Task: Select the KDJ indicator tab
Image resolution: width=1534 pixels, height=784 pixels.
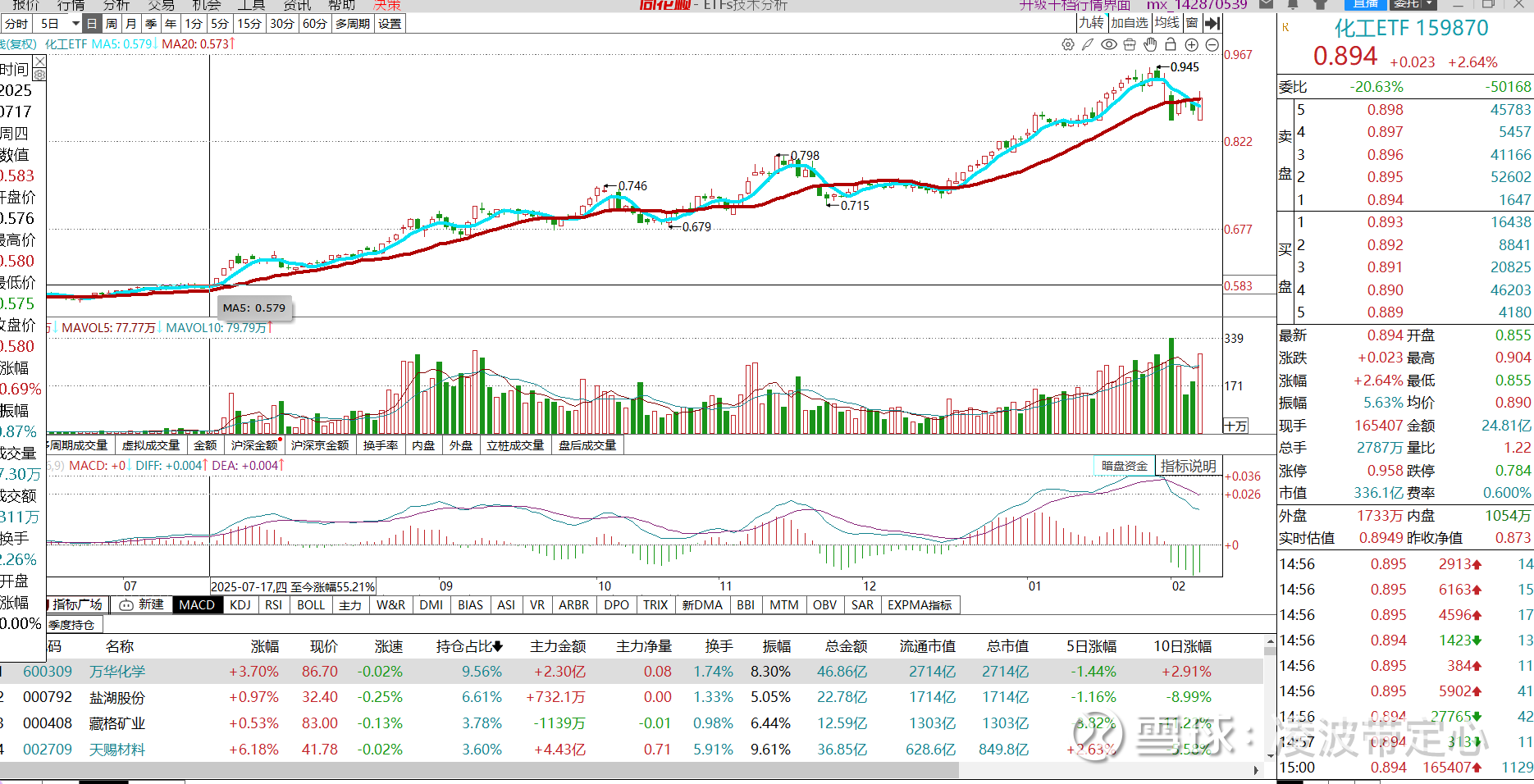Action: tap(240, 605)
